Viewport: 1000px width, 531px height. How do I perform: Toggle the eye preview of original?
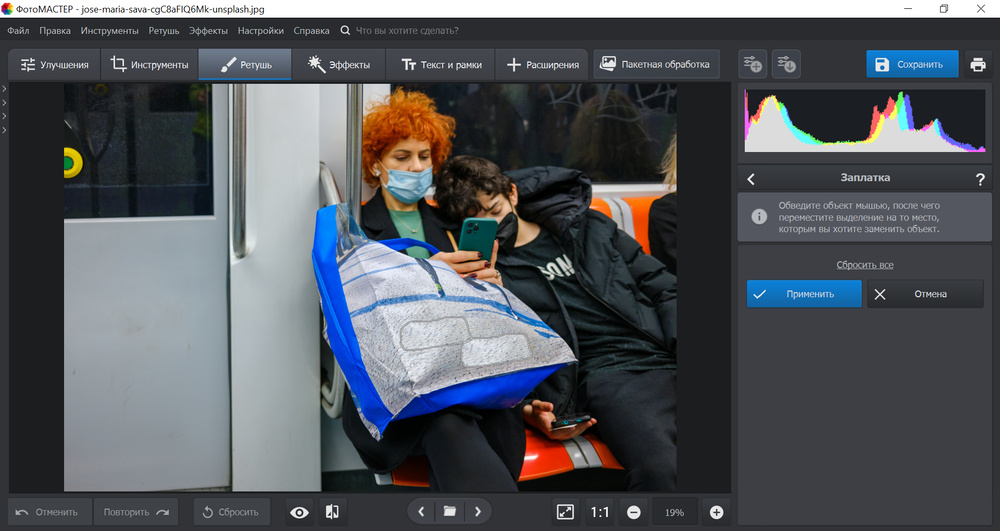[299, 512]
